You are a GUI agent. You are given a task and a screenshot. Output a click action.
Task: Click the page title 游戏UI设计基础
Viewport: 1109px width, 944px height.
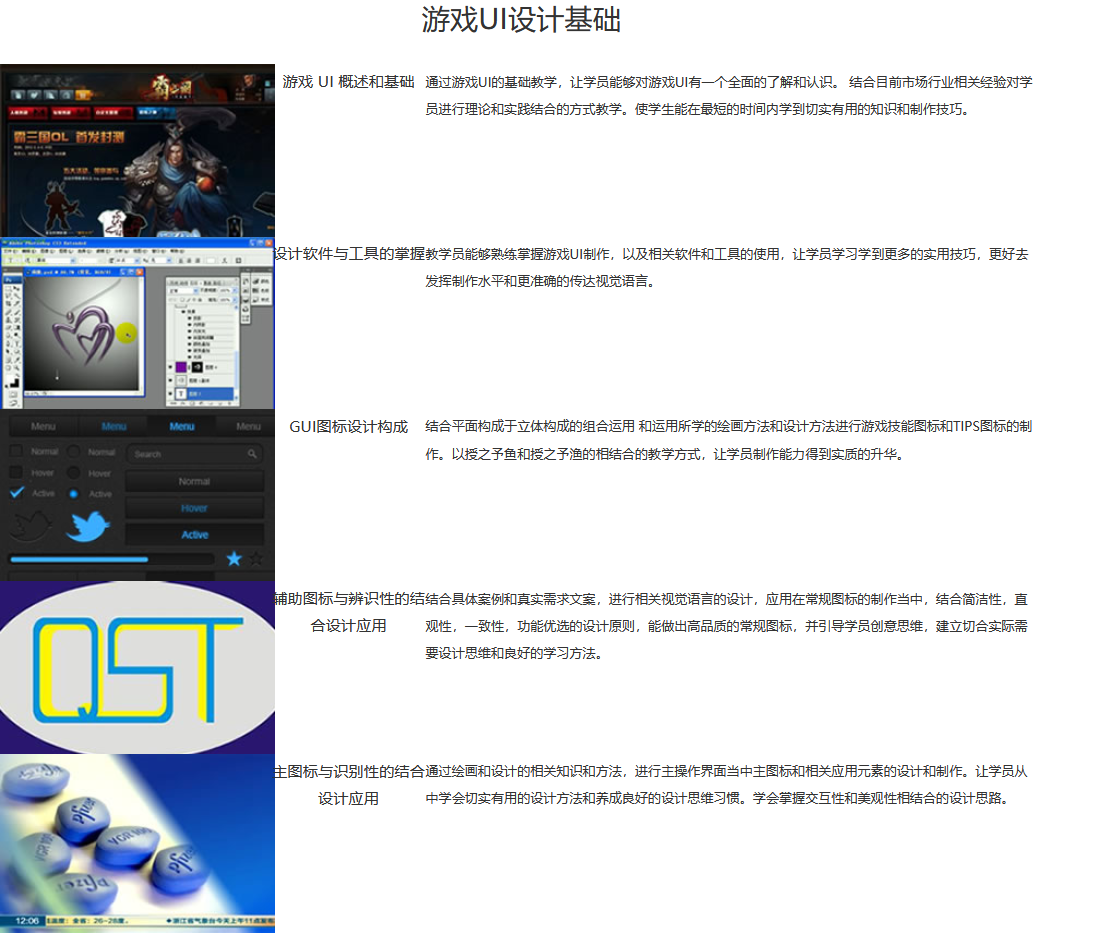click(521, 20)
